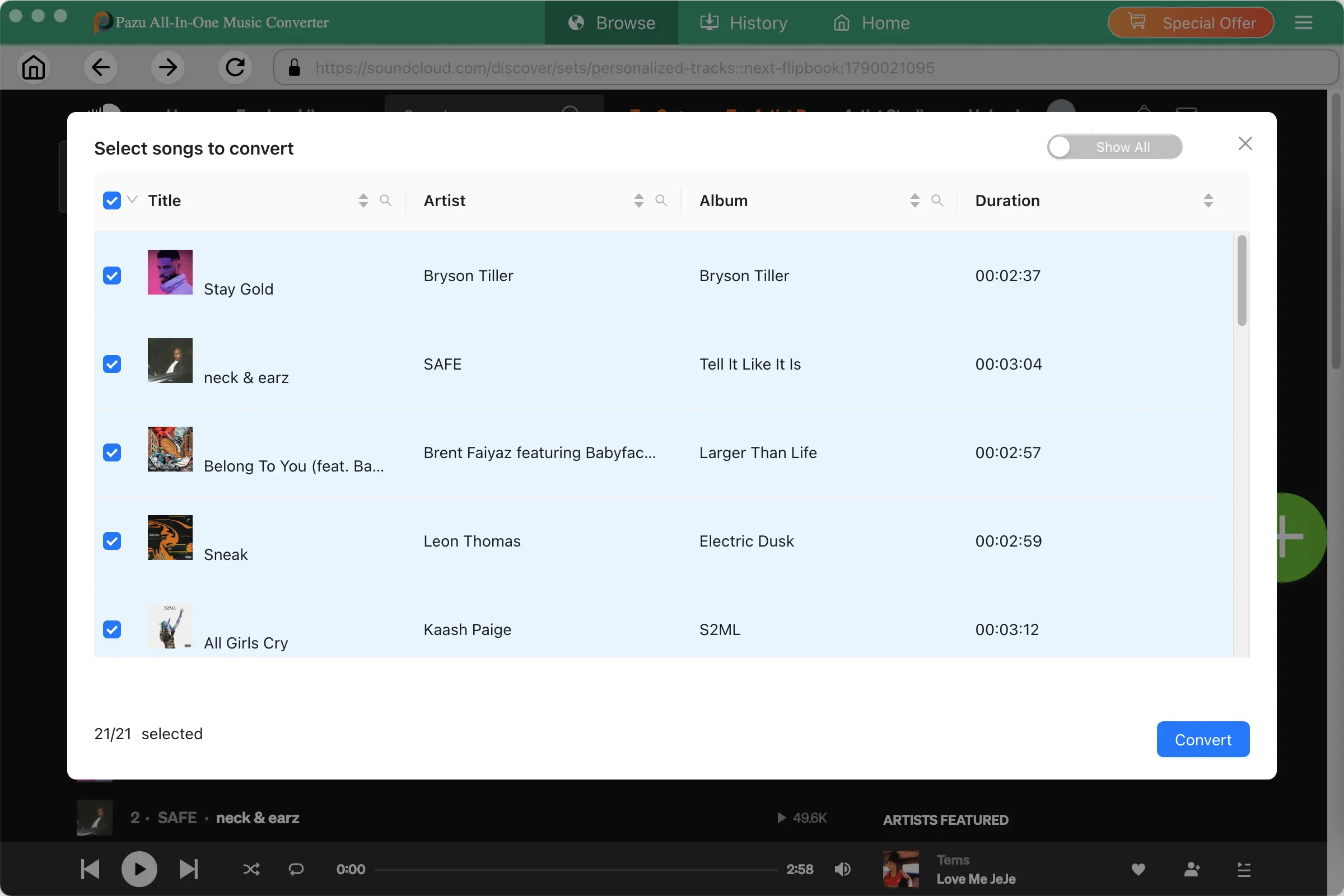Sort by Artist column arrows
Viewport: 1344px width, 896px height.
638,200
